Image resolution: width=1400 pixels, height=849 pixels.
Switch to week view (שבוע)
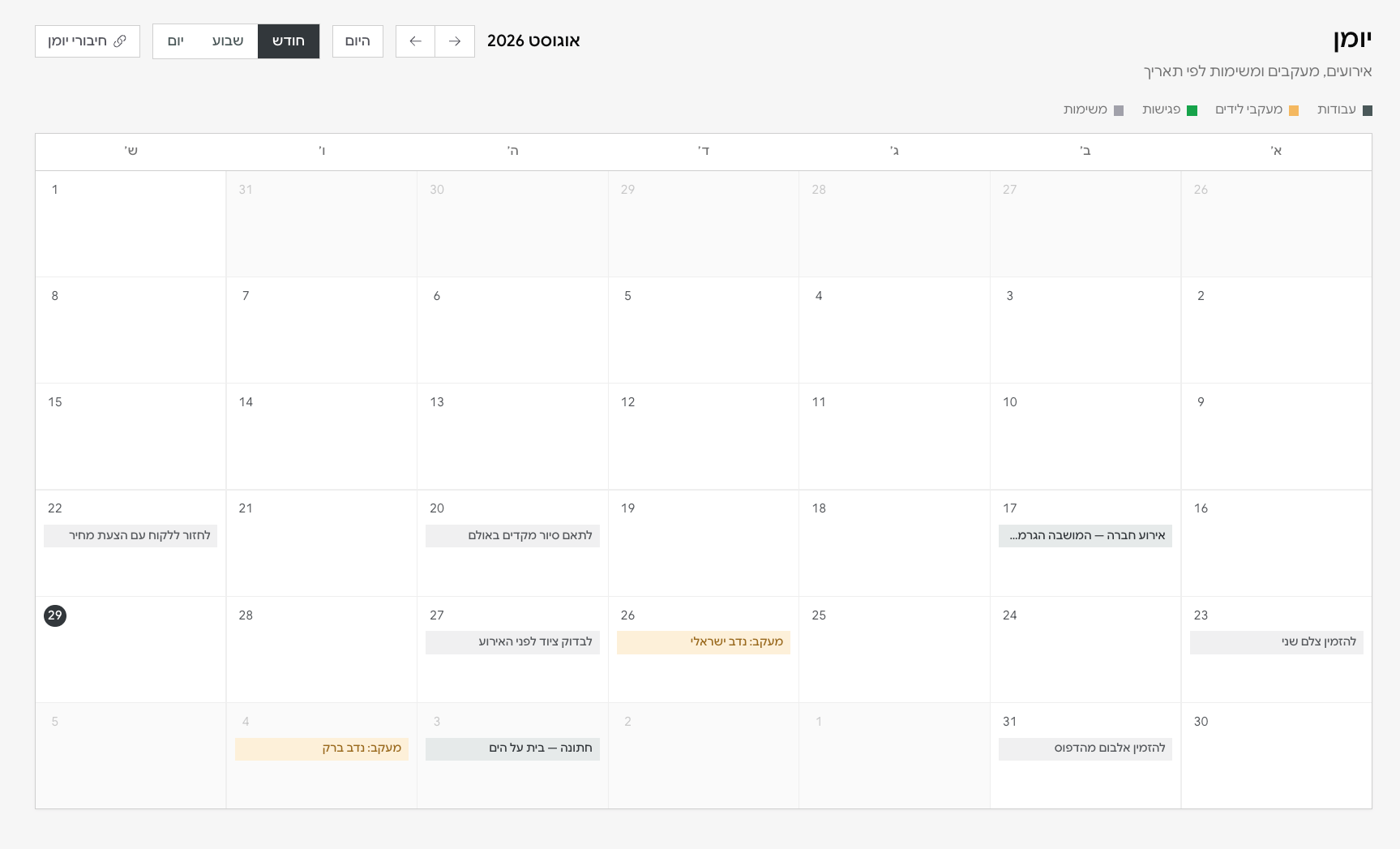[x=228, y=41]
